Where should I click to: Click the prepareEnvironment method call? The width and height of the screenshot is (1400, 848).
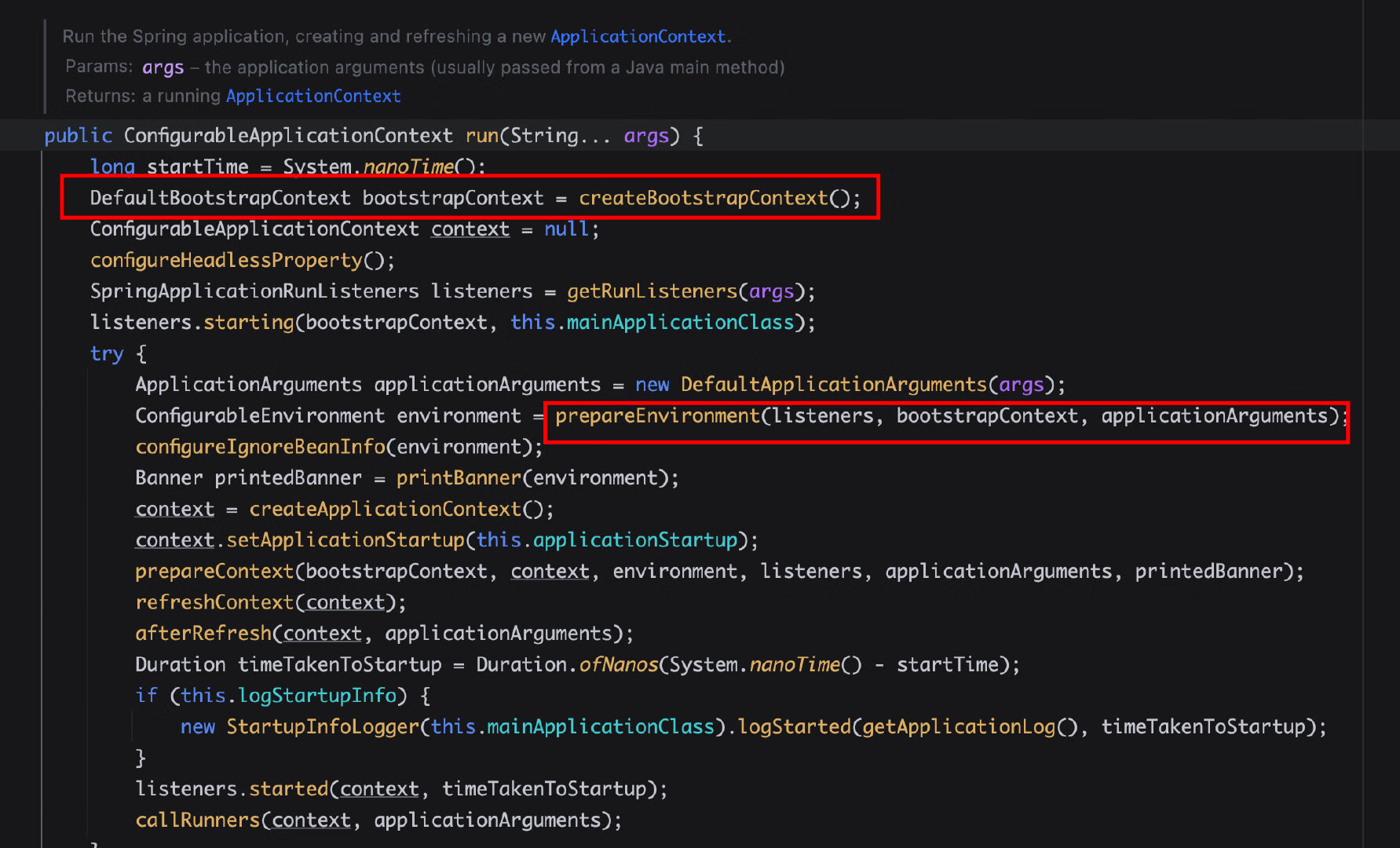(x=657, y=415)
